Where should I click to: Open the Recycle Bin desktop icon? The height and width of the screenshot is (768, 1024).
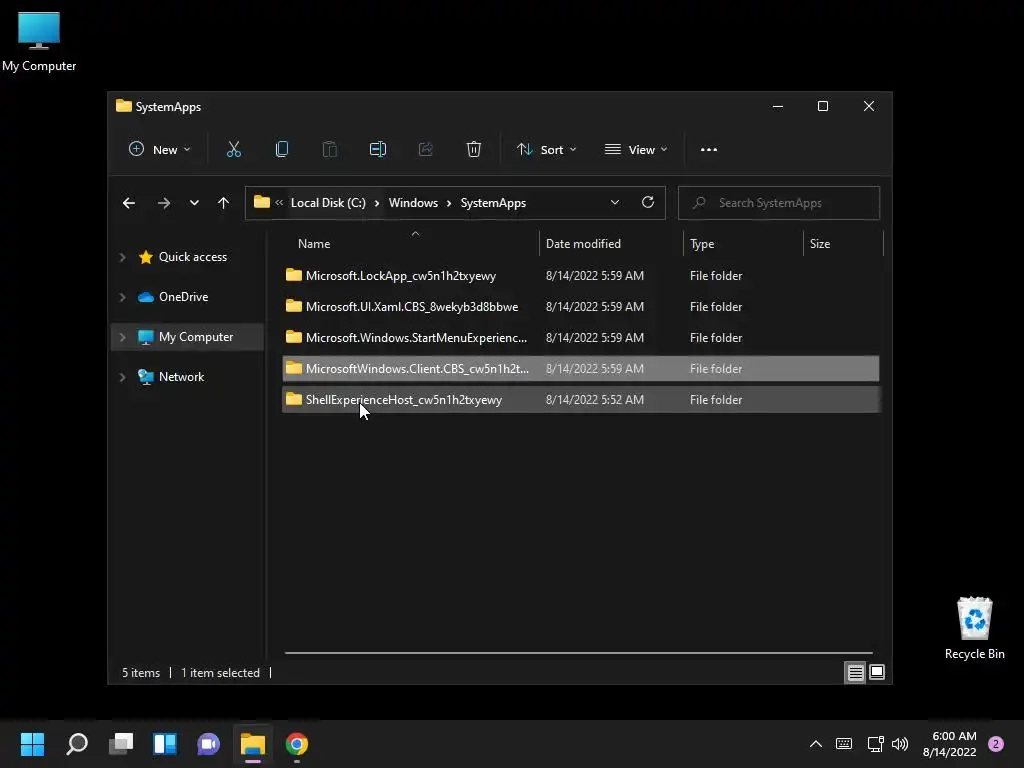[974, 628]
